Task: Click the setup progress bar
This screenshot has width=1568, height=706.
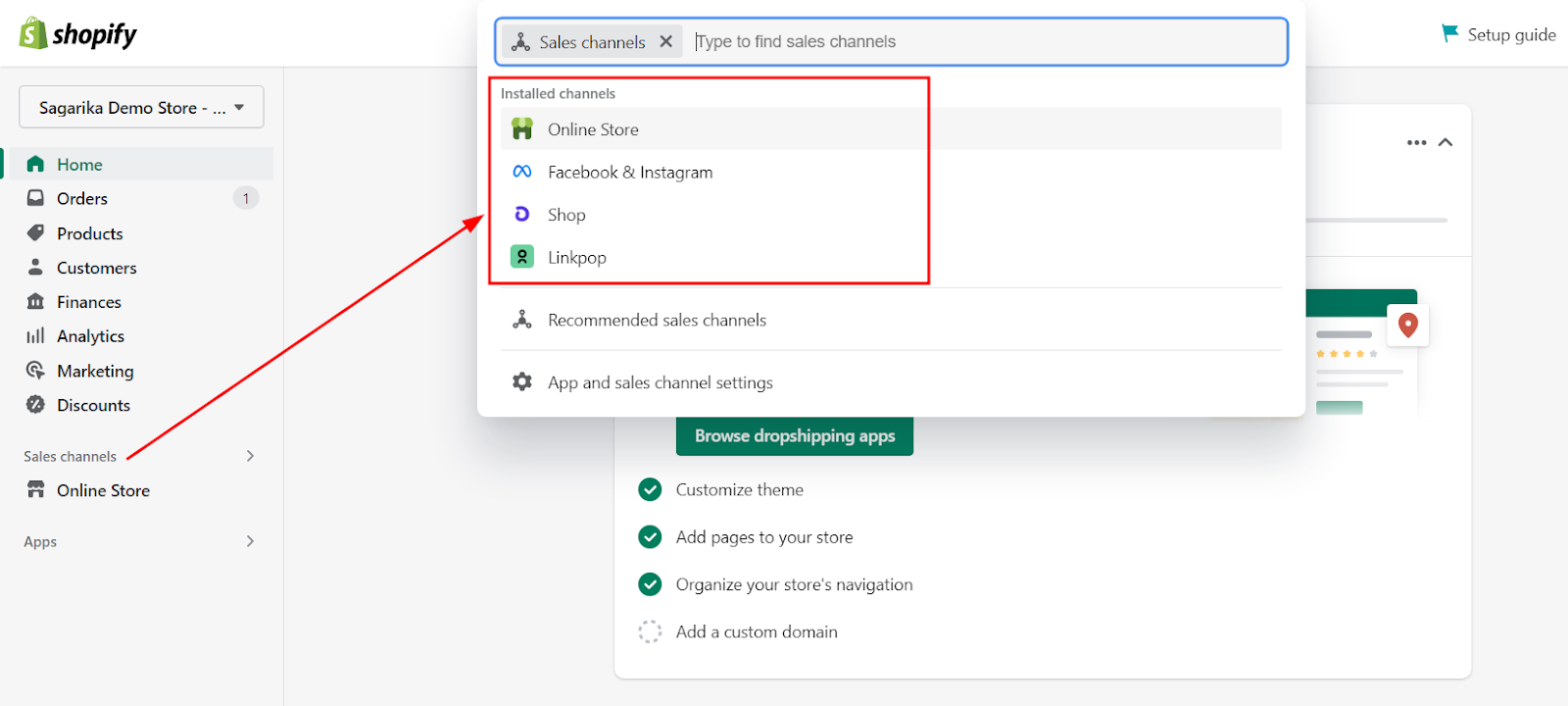Action: click(x=1377, y=220)
